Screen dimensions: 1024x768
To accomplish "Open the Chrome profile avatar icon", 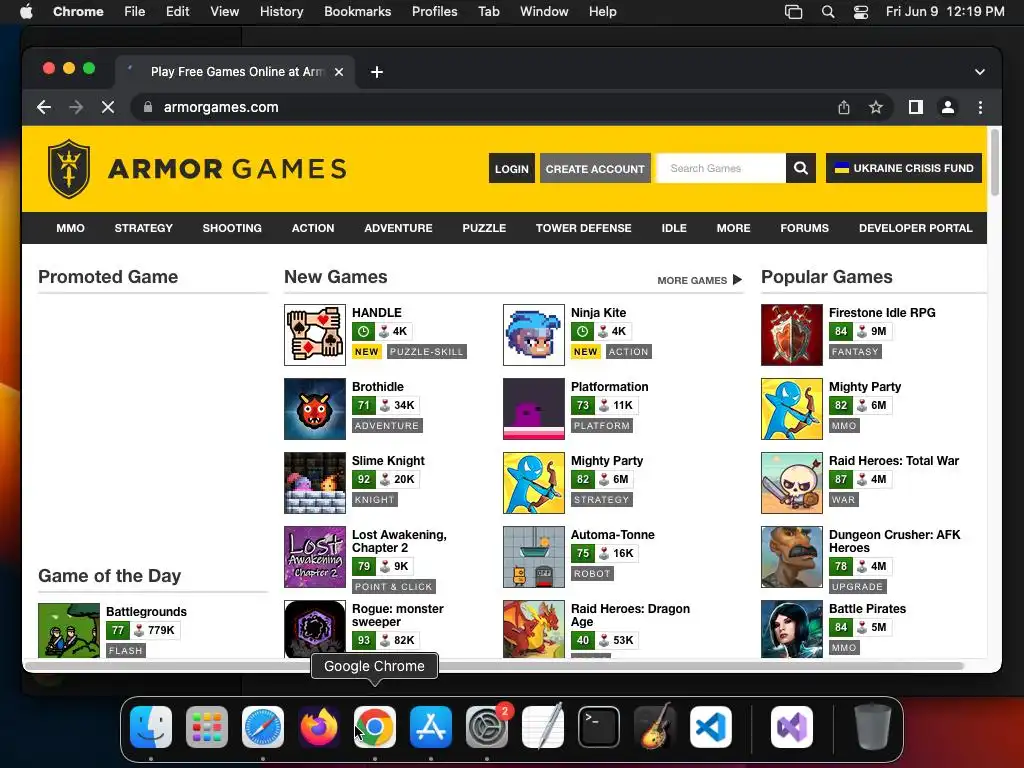I will point(948,107).
